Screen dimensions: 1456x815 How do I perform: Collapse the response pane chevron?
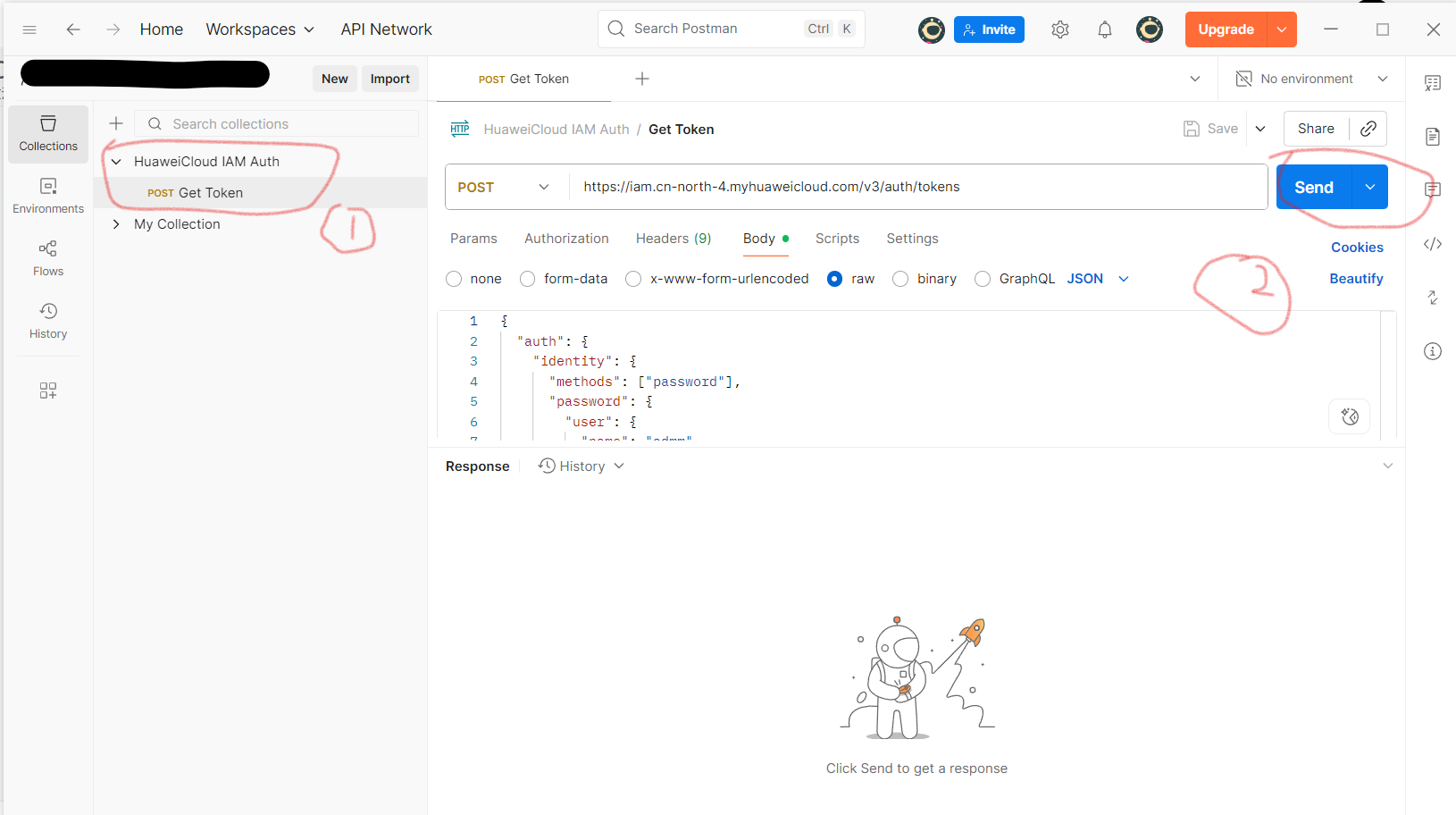1387,466
